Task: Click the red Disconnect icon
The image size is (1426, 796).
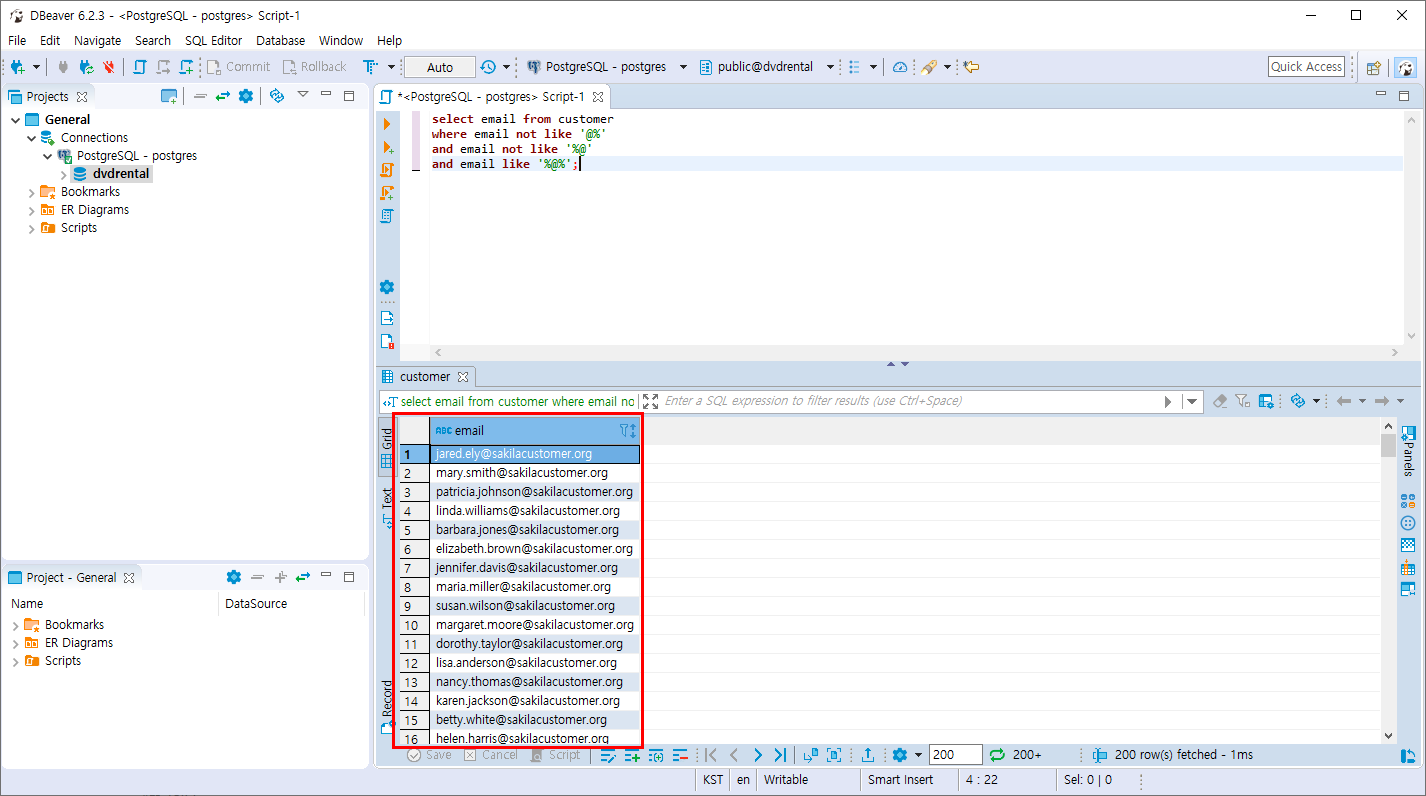Action: click(109, 67)
